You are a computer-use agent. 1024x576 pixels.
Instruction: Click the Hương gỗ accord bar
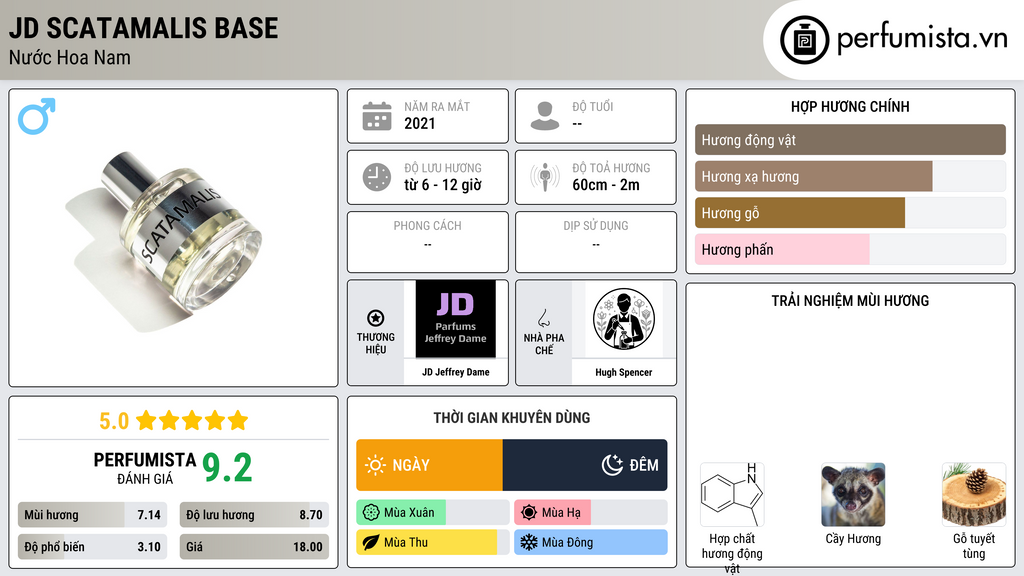click(850, 213)
